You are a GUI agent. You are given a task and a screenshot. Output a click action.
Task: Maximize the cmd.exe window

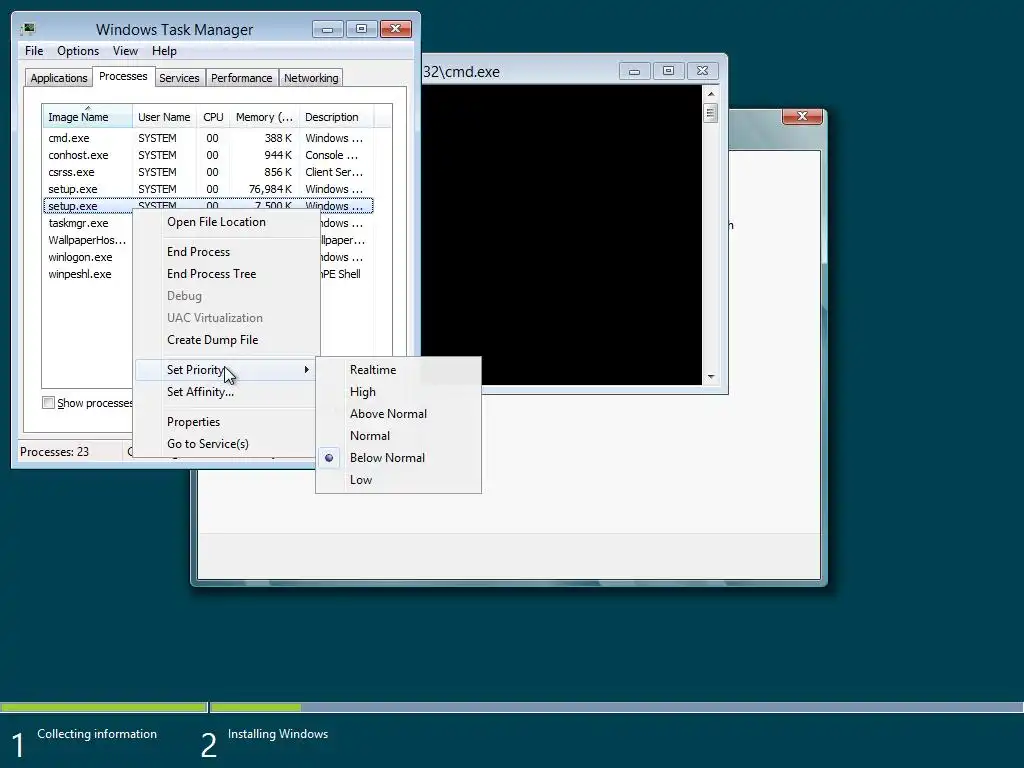[x=668, y=71]
